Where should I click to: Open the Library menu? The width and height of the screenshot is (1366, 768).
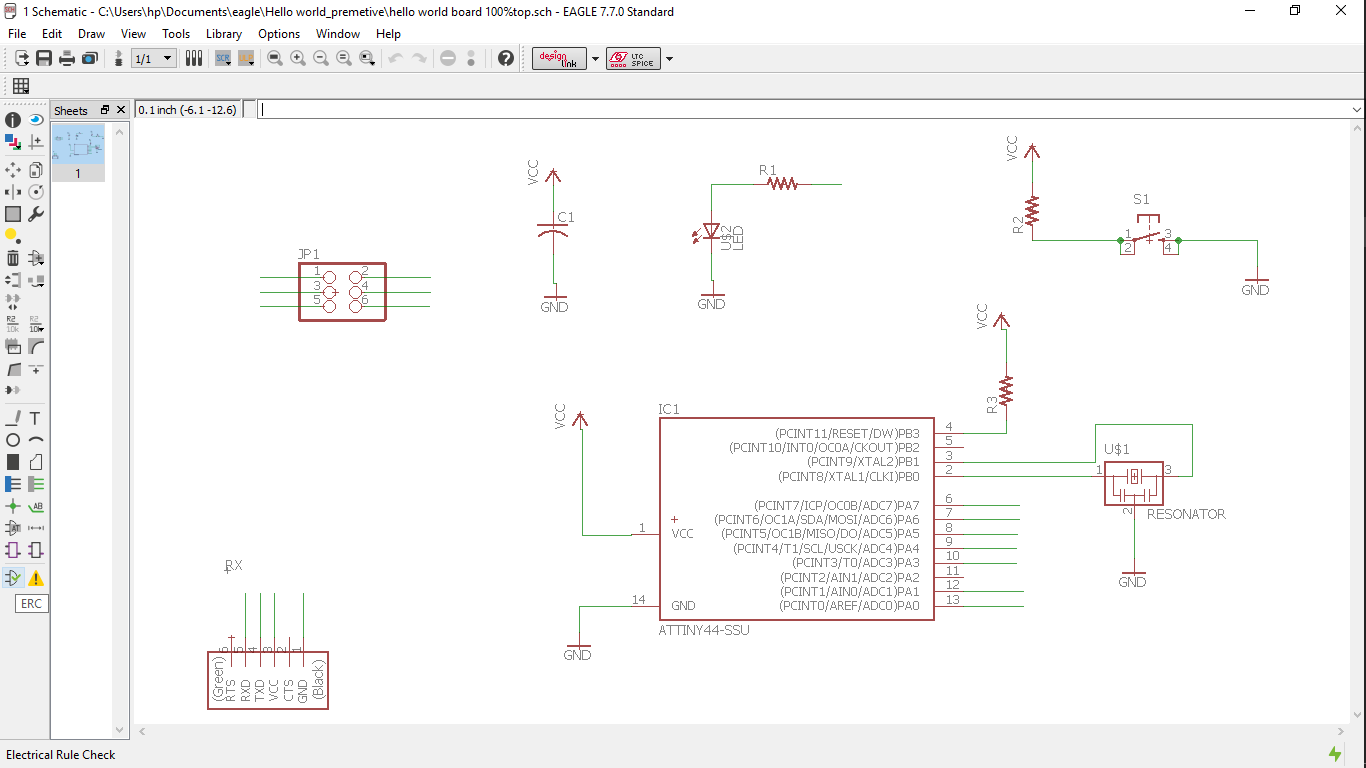224,34
